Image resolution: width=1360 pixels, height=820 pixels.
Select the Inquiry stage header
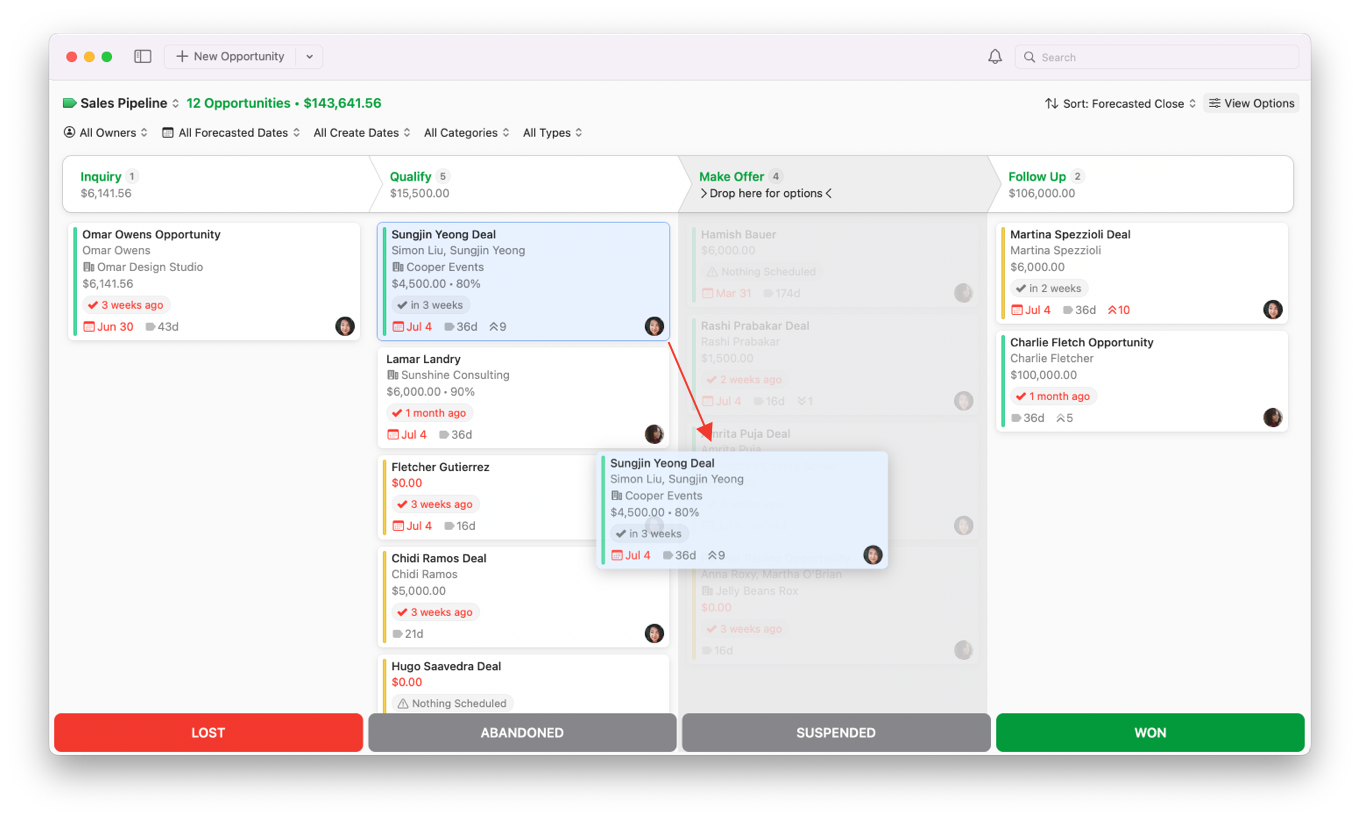point(215,184)
